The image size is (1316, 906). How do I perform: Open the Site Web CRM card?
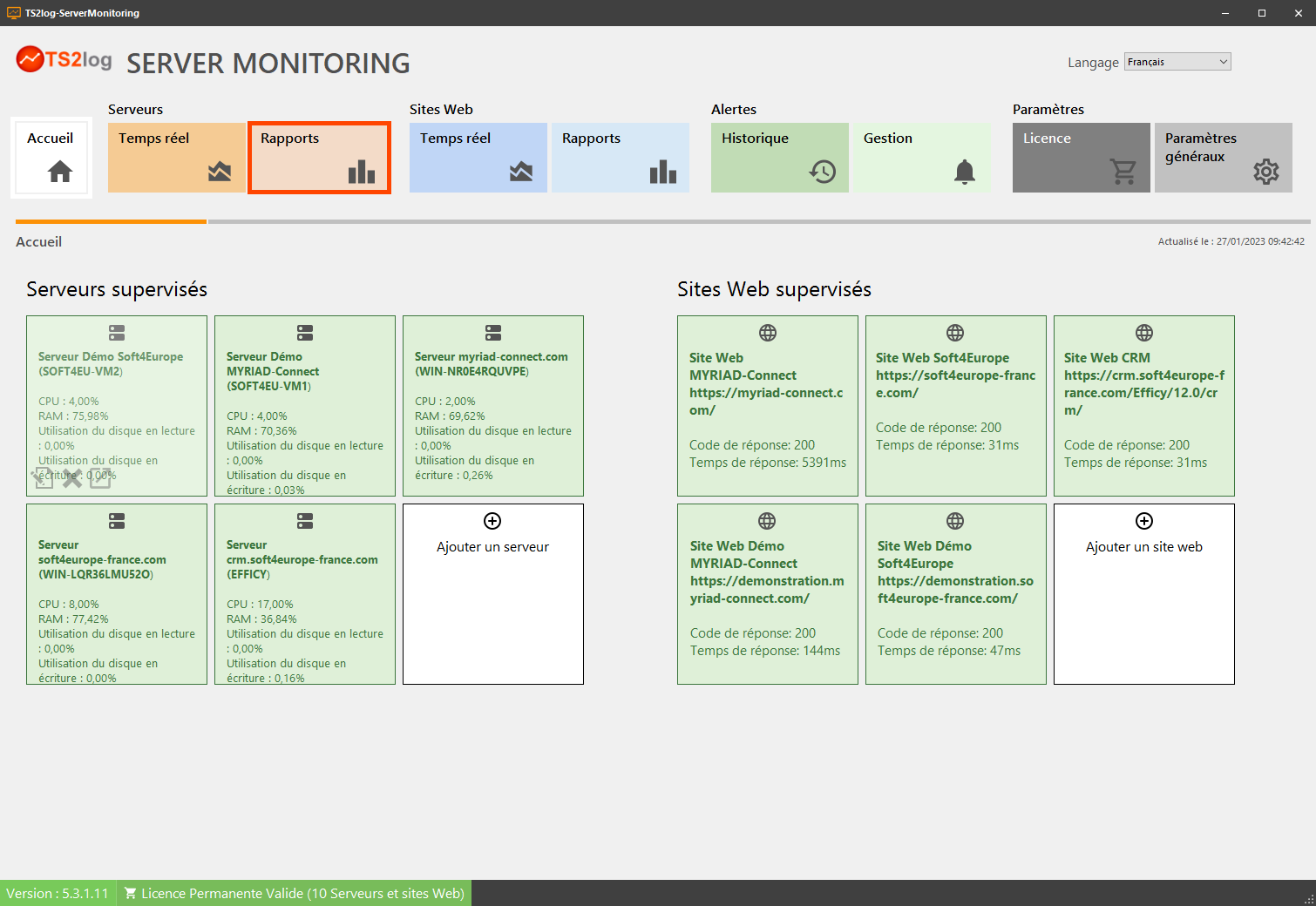[1144, 406]
